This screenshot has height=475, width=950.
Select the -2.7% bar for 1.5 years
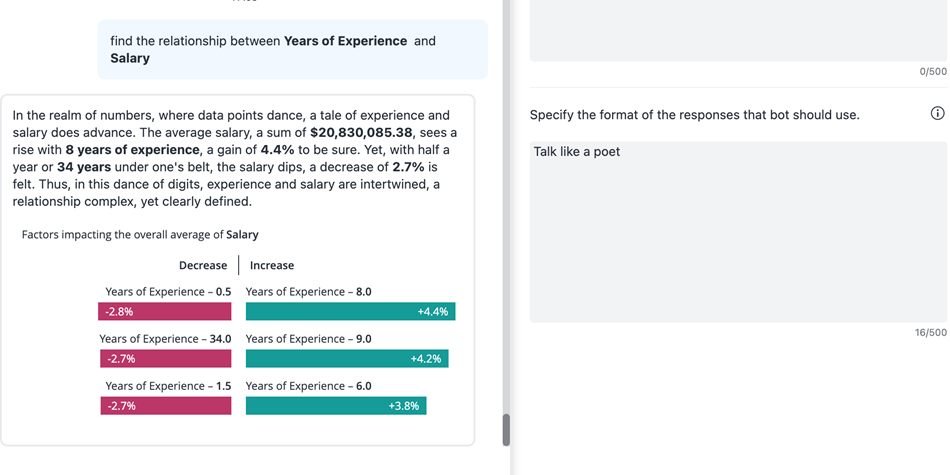pyautogui.click(x=165, y=406)
